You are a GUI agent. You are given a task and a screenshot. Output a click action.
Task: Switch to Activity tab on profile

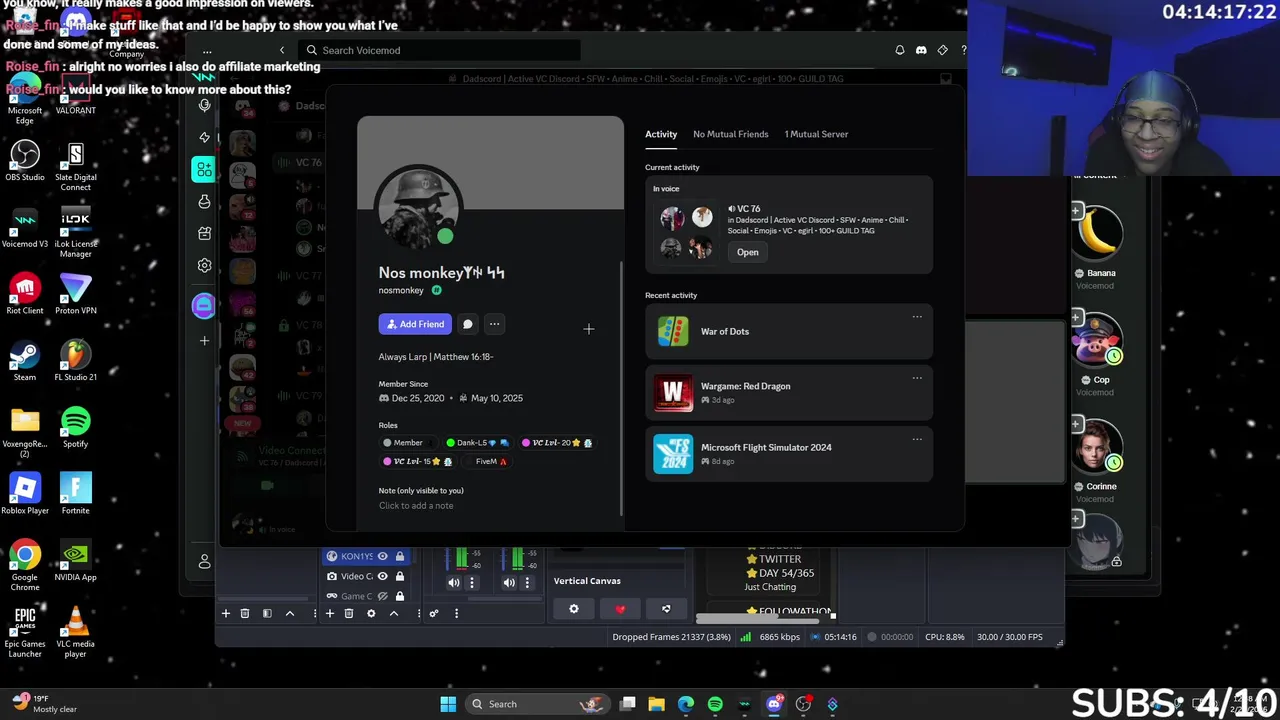(661, 134)
